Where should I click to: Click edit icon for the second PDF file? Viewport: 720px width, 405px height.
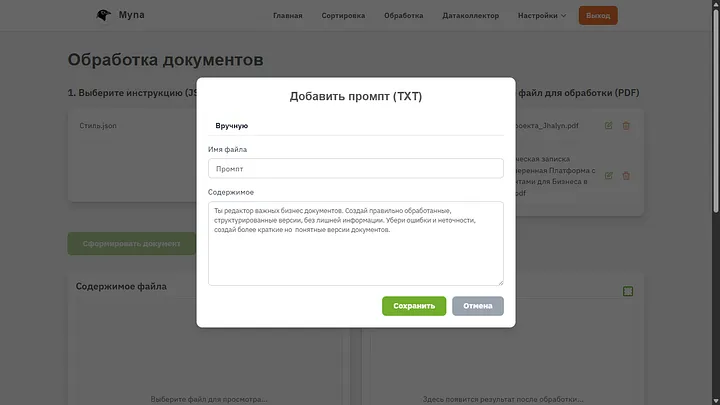[x=609, y=176]
